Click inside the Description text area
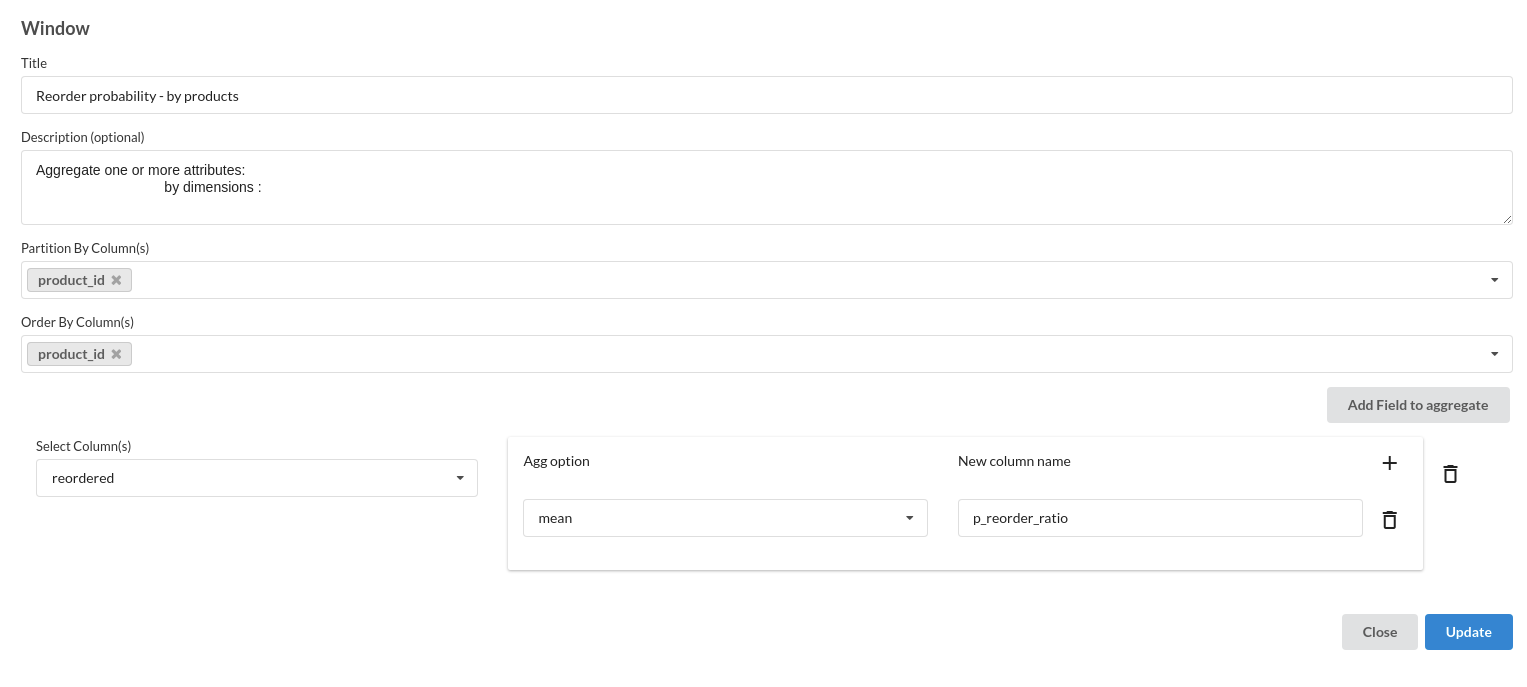Image resolution: width=1527 pixels, height=687 pixels. tap(766, 187)
